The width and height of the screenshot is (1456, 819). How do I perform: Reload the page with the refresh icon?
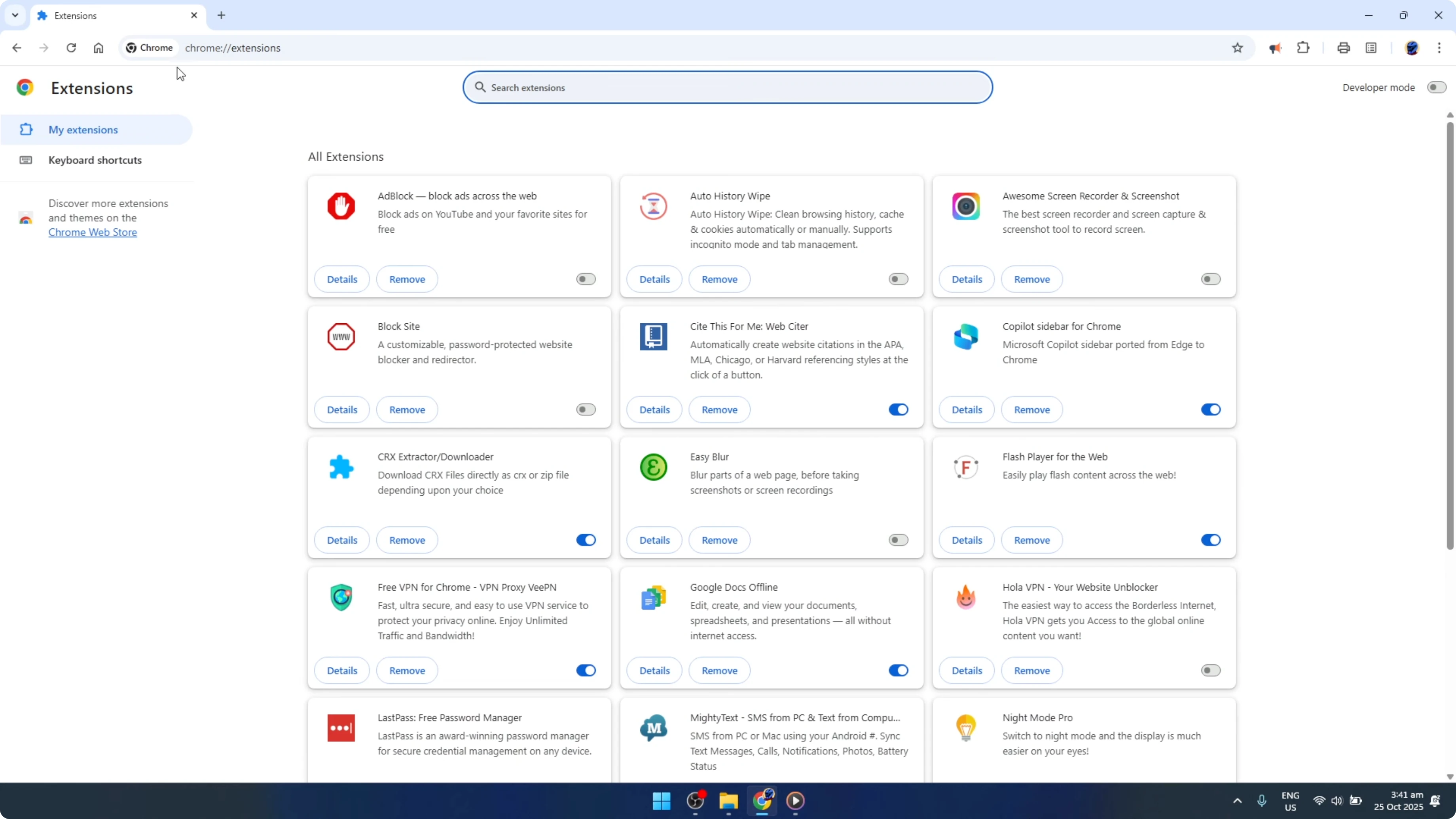point(71,47)
